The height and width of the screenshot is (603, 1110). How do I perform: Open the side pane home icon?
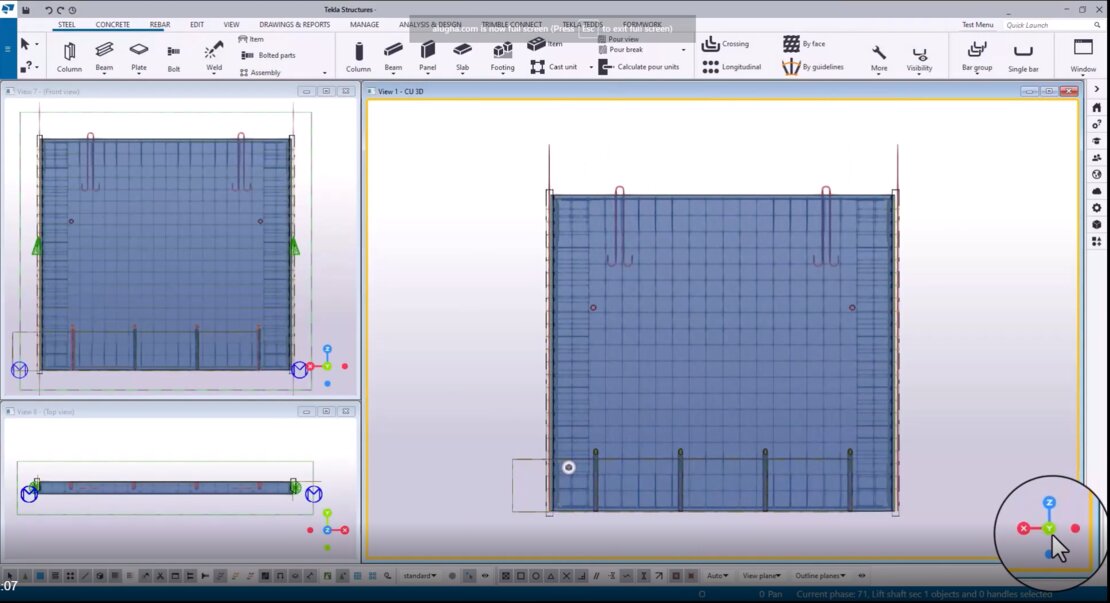[1097, 108]
